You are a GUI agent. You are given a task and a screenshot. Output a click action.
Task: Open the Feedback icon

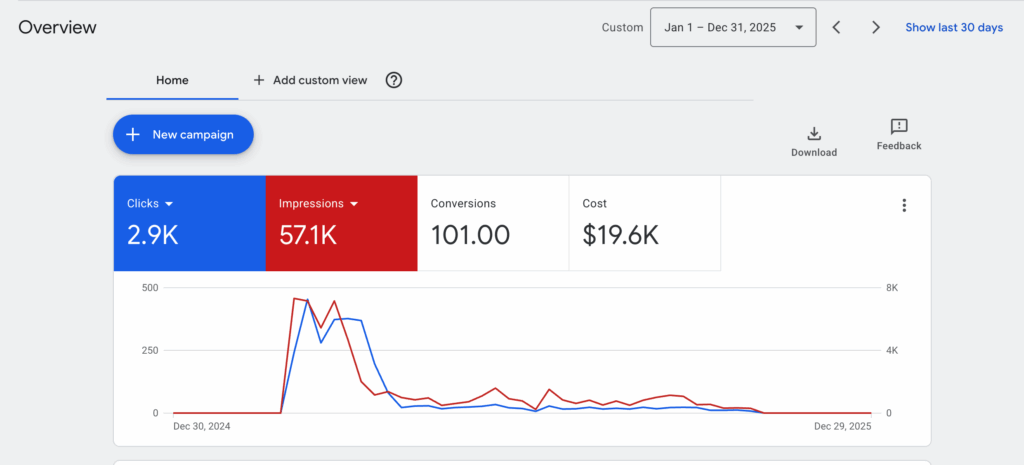point(898,127)
